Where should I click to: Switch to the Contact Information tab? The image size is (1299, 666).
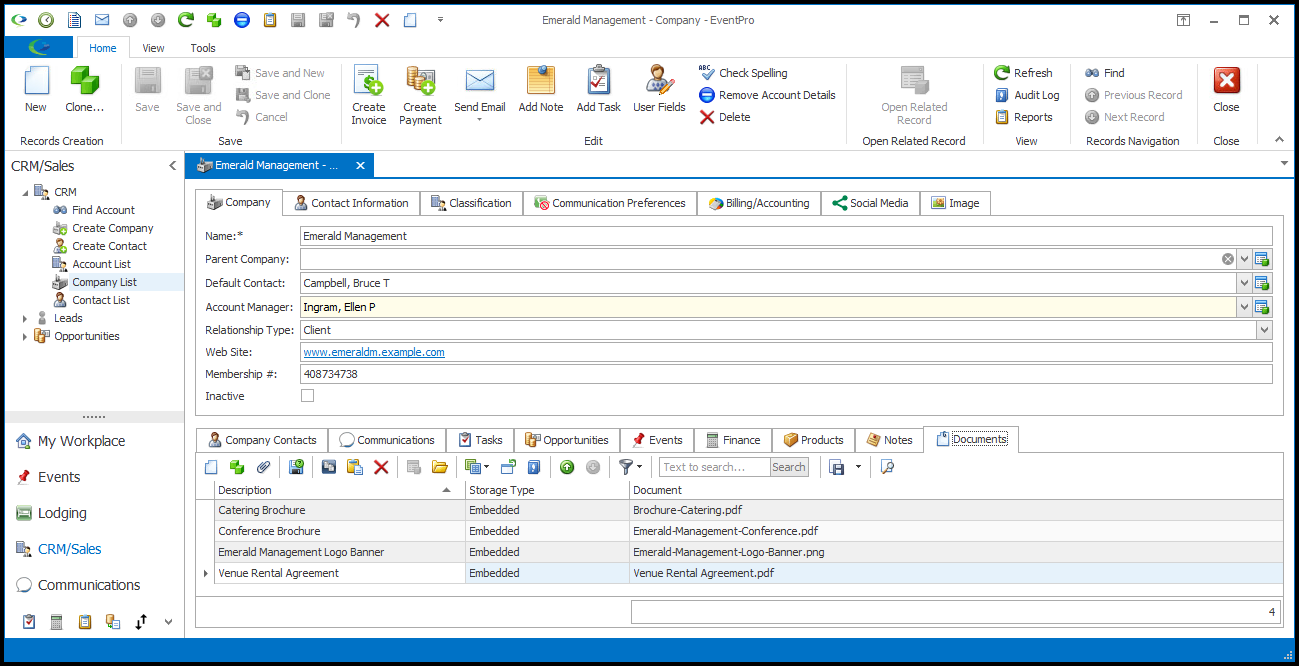351,203
